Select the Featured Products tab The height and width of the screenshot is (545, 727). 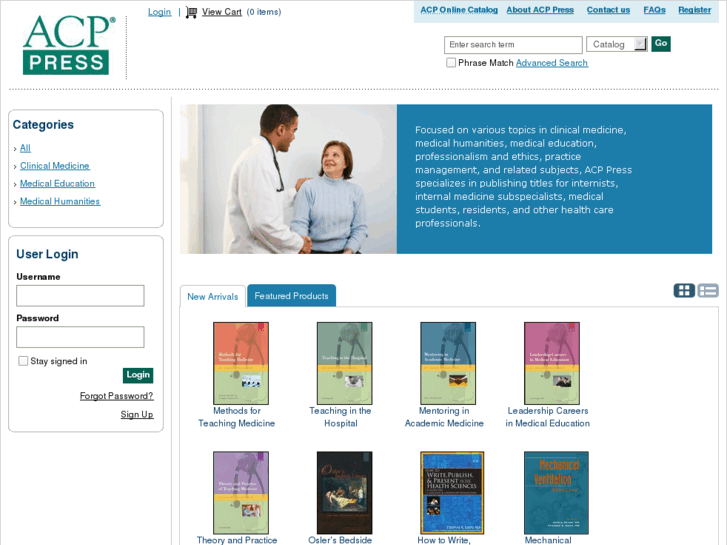coord(291,296)
